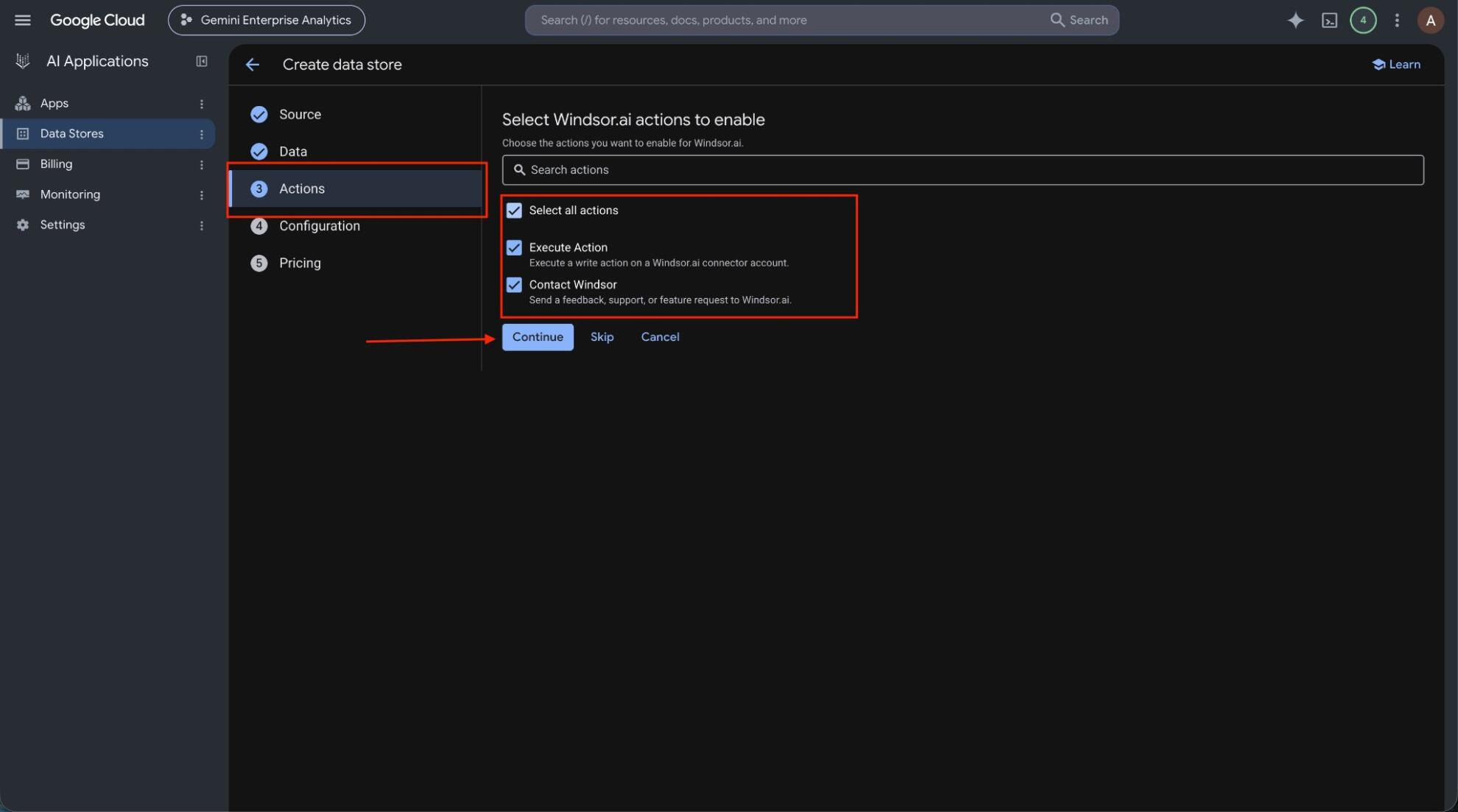1458x812 pixels.
Task: Activate the Cloud Shell terminal icon
Action: (1329, 21)
